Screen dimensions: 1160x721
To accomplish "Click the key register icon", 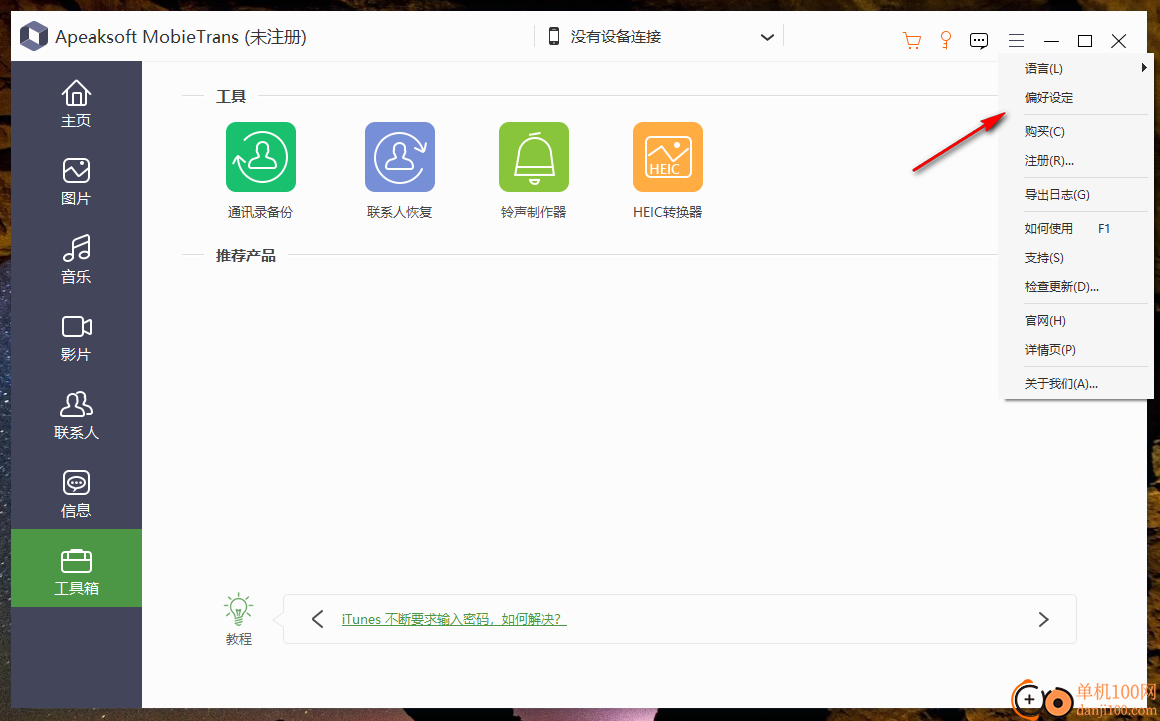I will 945,40.
